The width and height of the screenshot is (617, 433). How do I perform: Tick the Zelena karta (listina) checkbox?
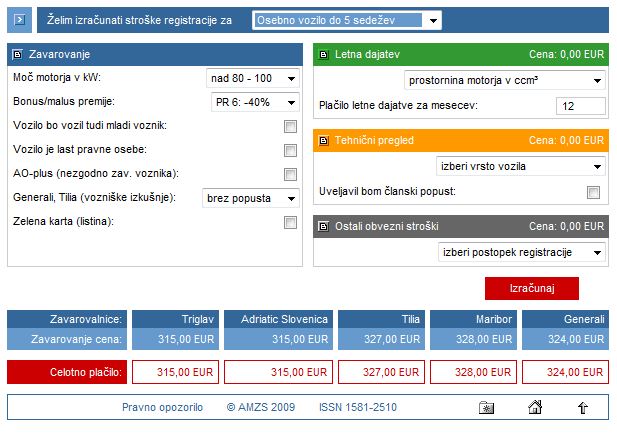click(x=290, y=222)
